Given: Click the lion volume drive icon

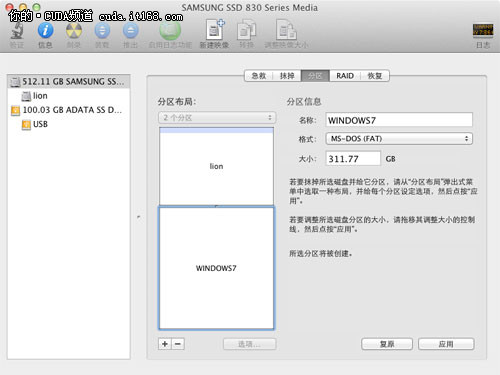Looking at the screenshot, I should (26, 96).
